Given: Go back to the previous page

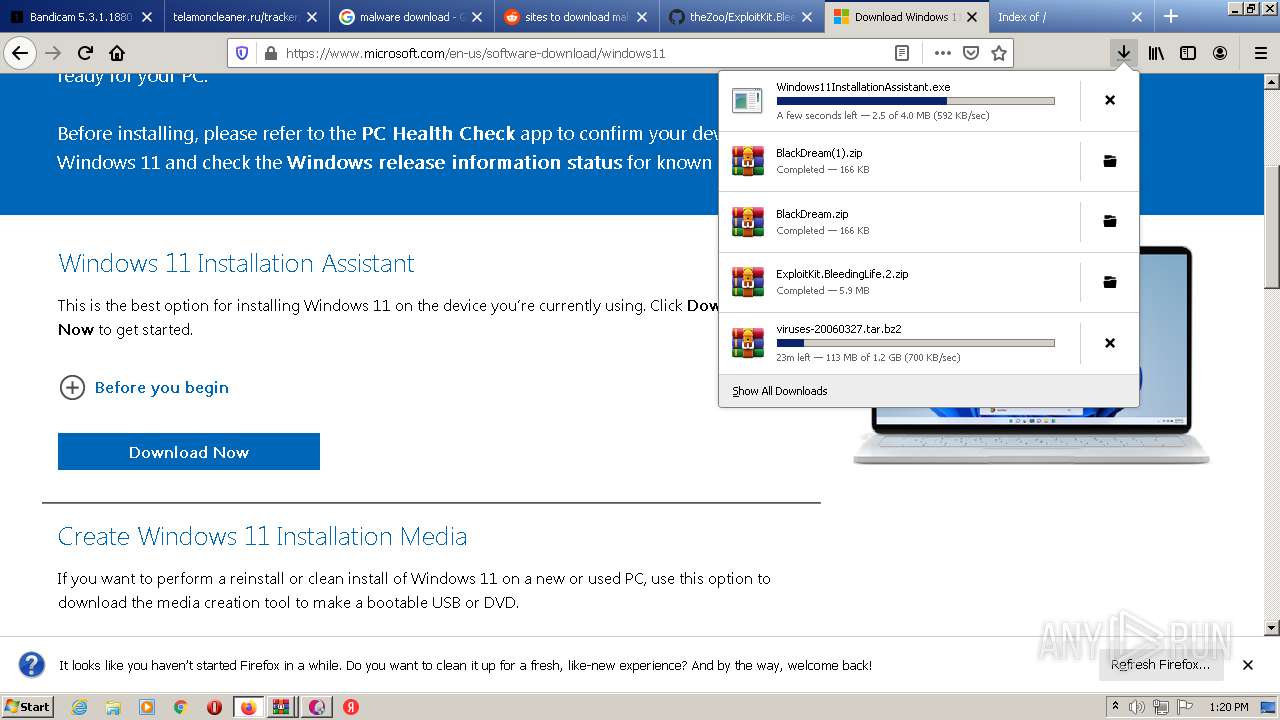Looking at the screenshot, I should click(x=20, y=53).
